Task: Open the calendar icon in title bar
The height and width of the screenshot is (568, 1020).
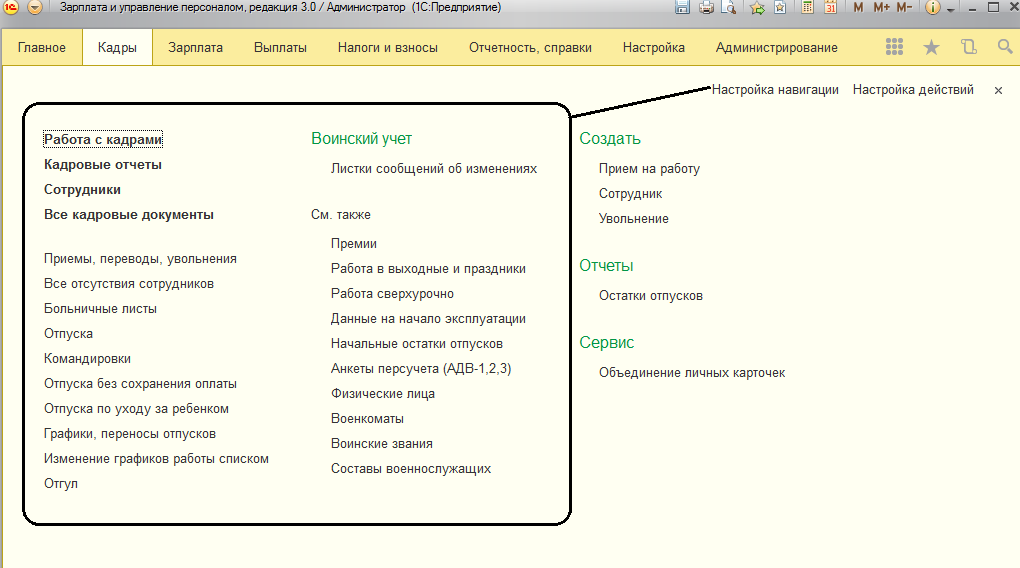Action: (830, 8)
